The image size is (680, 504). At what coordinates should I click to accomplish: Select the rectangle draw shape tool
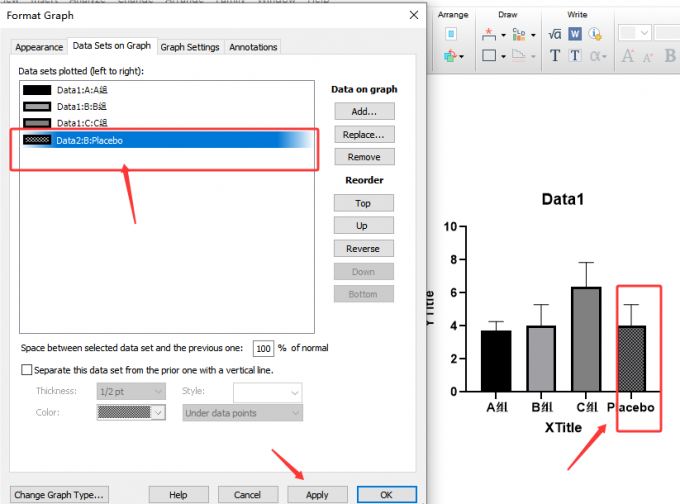click(489, 56)
